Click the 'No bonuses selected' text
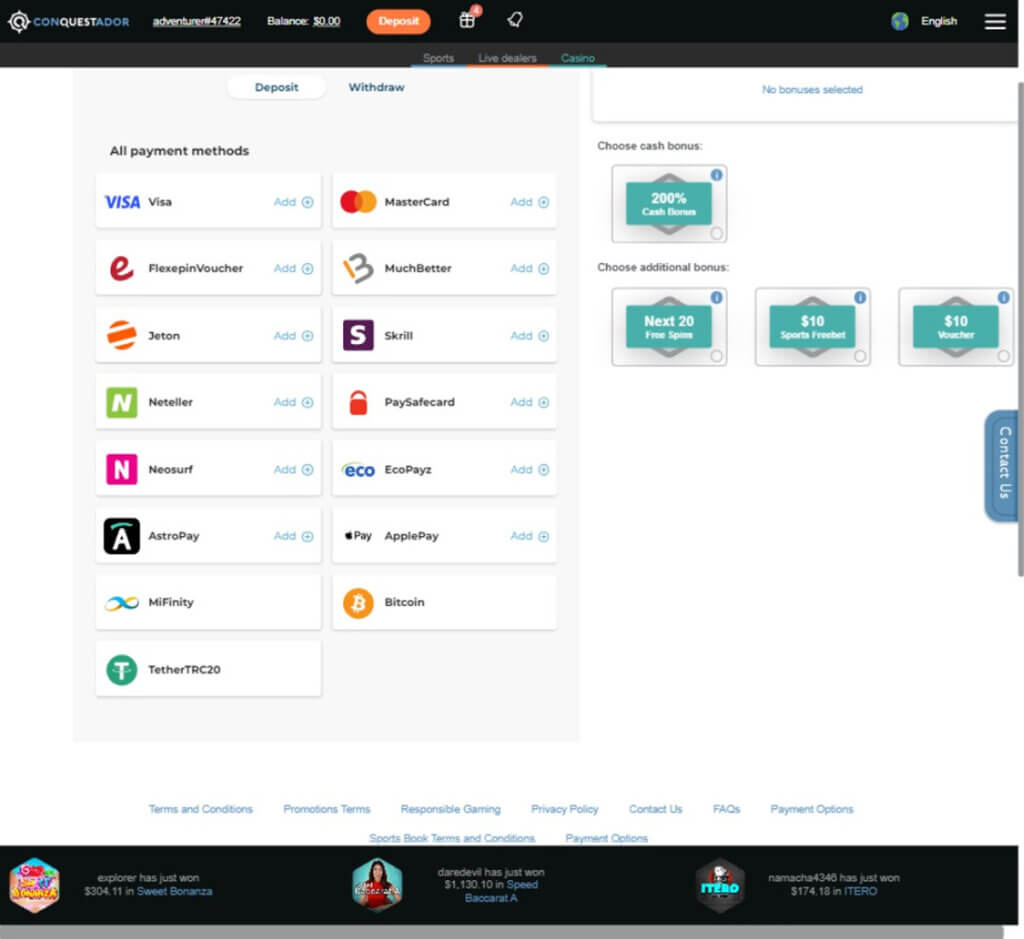 (x=812, y=89)
